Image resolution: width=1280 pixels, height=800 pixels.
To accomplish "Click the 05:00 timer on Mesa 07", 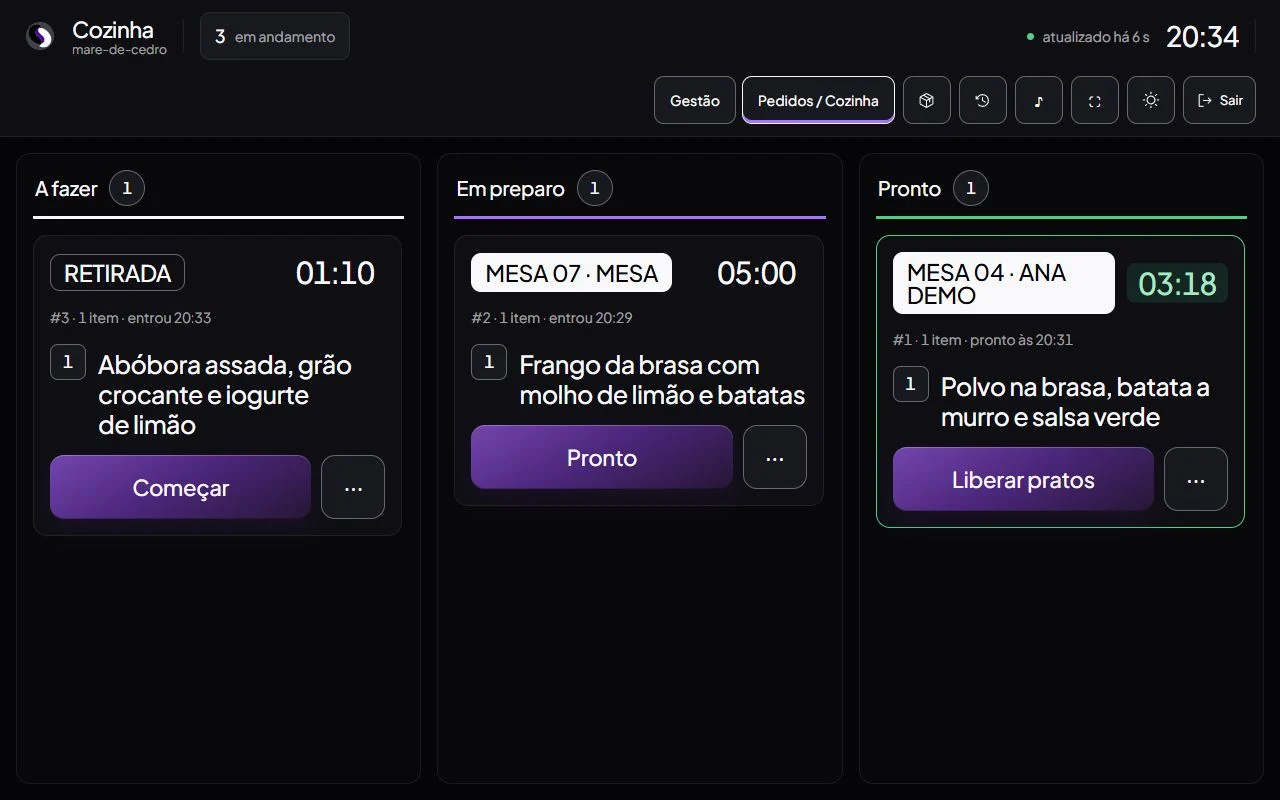I will point(757,273).
